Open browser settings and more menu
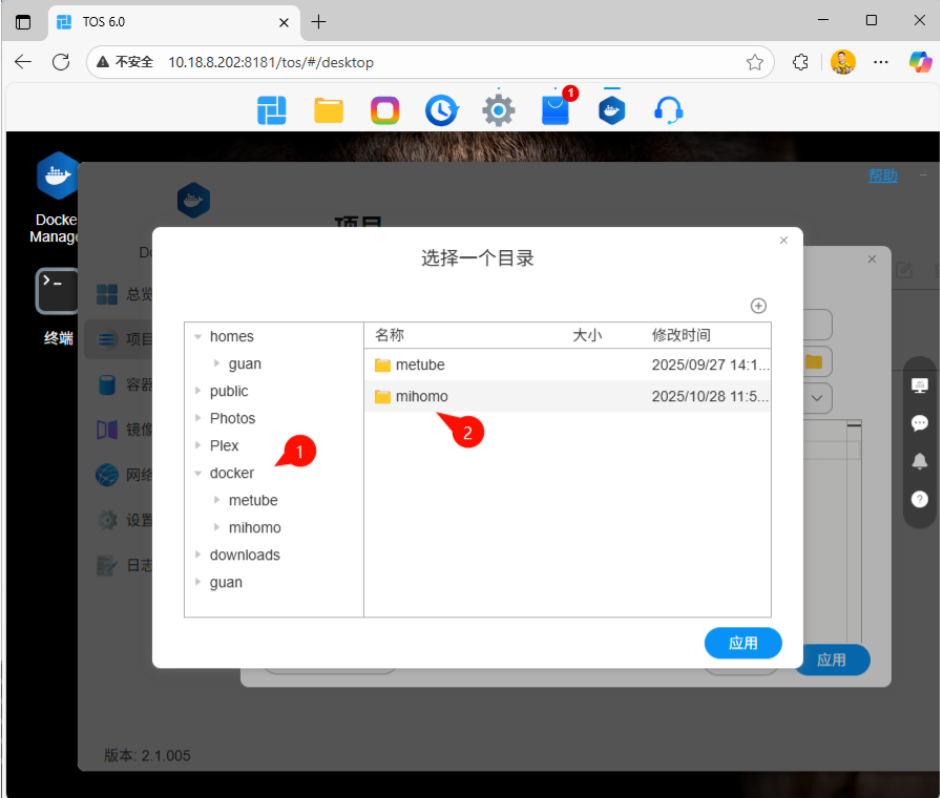This screenshot has height=798, width=940. (x=881, y=62)
